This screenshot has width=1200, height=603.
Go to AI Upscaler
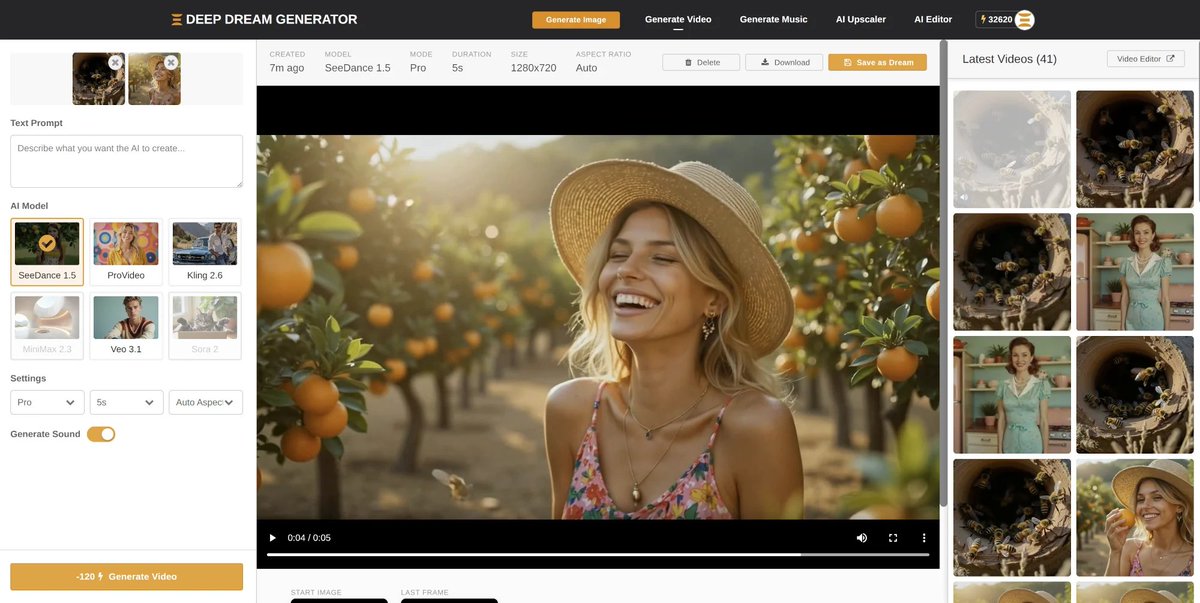coord(861,19)
